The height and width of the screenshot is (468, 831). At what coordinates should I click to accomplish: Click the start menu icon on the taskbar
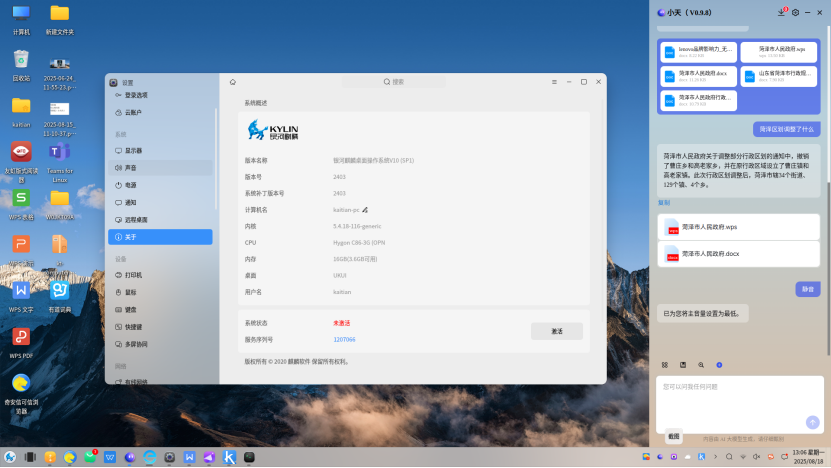click(10, 457)
